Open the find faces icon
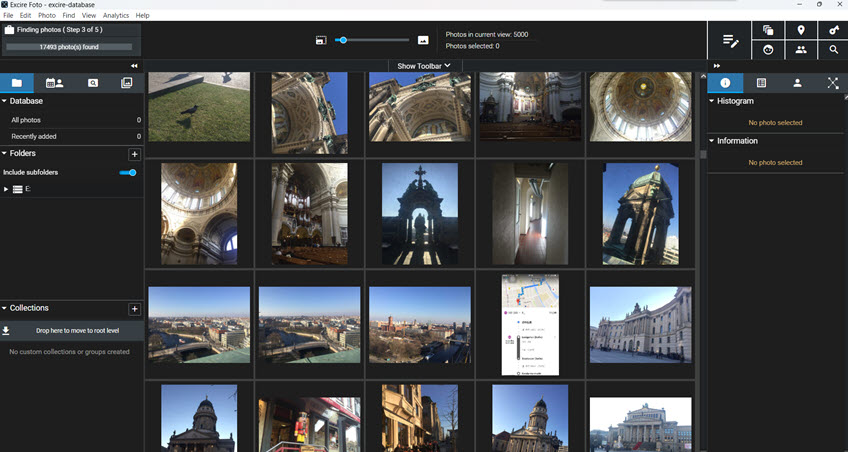 pyautogui.click(x=768, y=50)
